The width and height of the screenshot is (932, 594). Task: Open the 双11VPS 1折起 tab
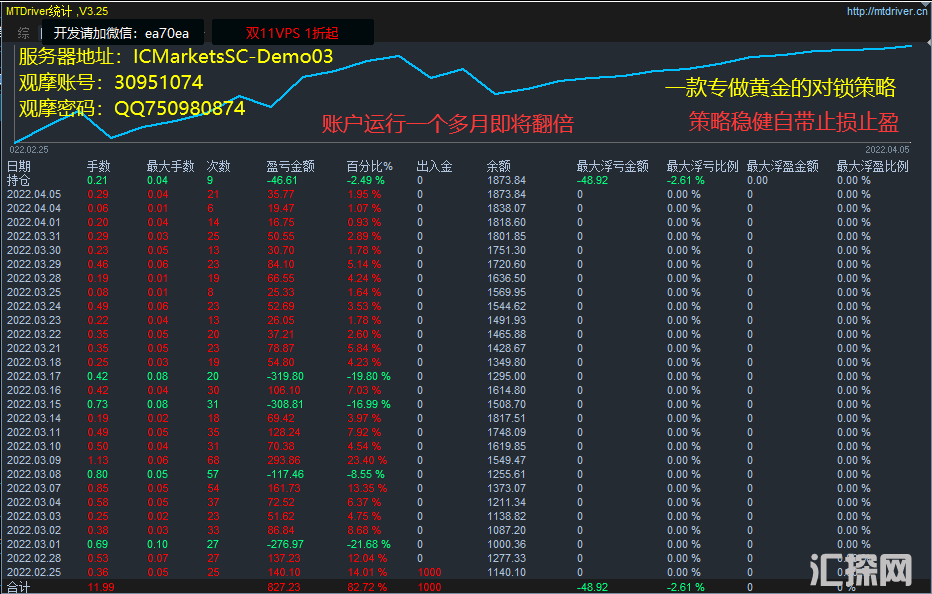[x=292, y=33]
